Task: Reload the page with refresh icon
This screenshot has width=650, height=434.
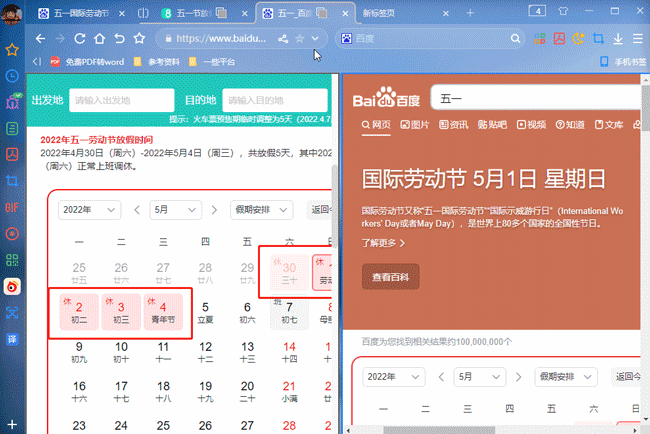Action: click(80, 39)
